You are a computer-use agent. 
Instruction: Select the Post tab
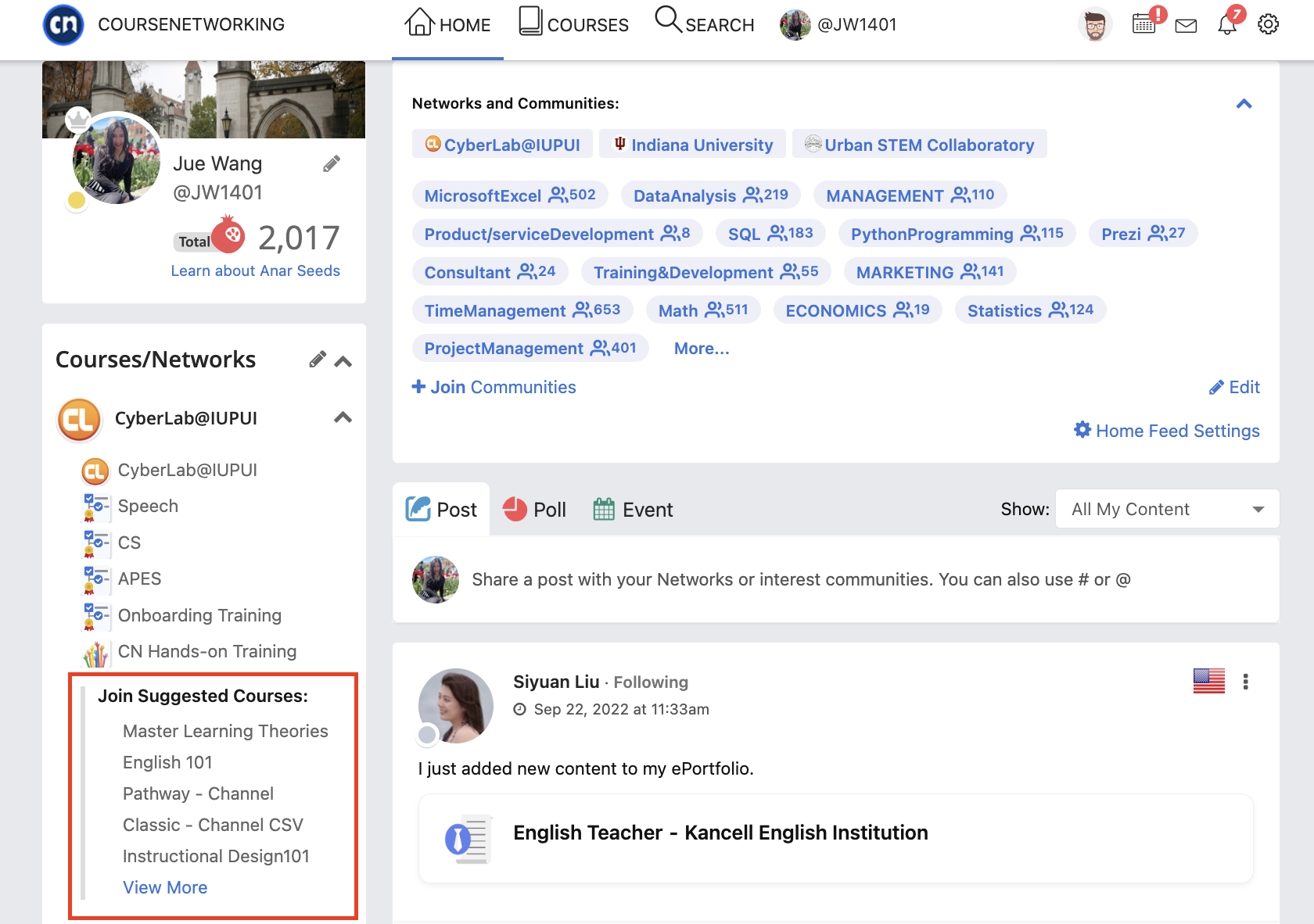click(x=441, y=510)
